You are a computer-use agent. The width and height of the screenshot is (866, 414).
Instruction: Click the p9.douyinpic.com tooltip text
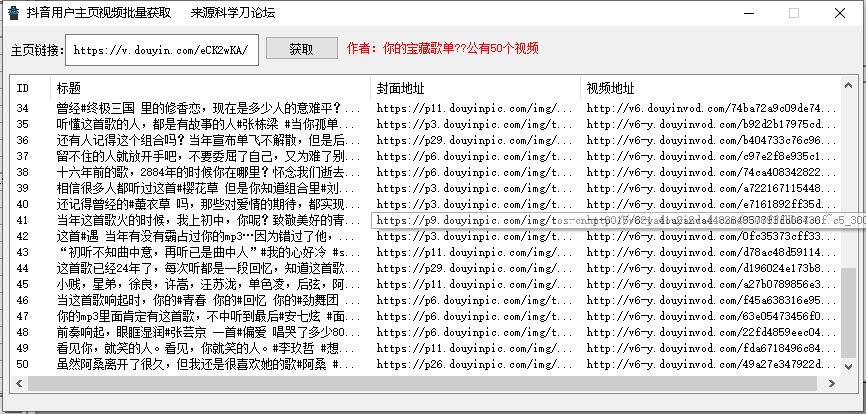click(619, 221)
